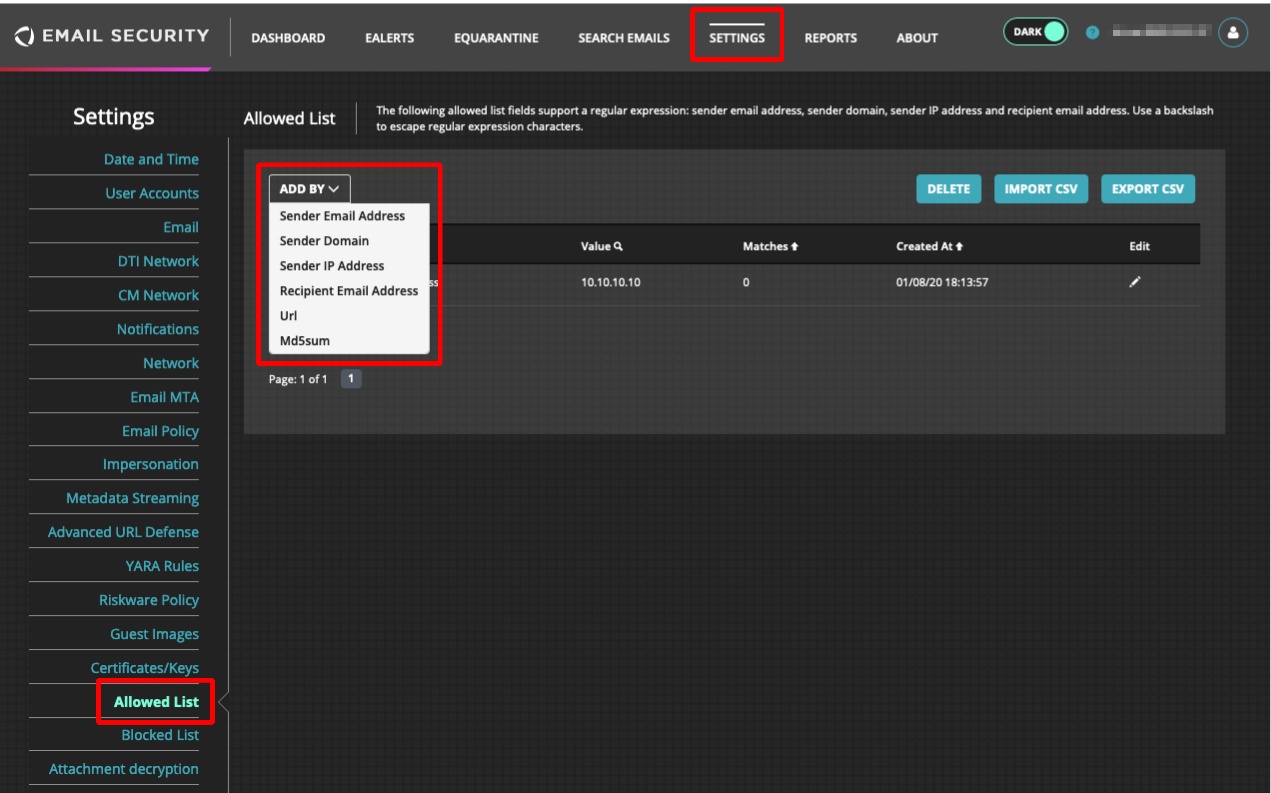The width and height of the screenshot is (1271, 793).
Task: Open the REPORTS tab
Action: [x=832, y=37]
